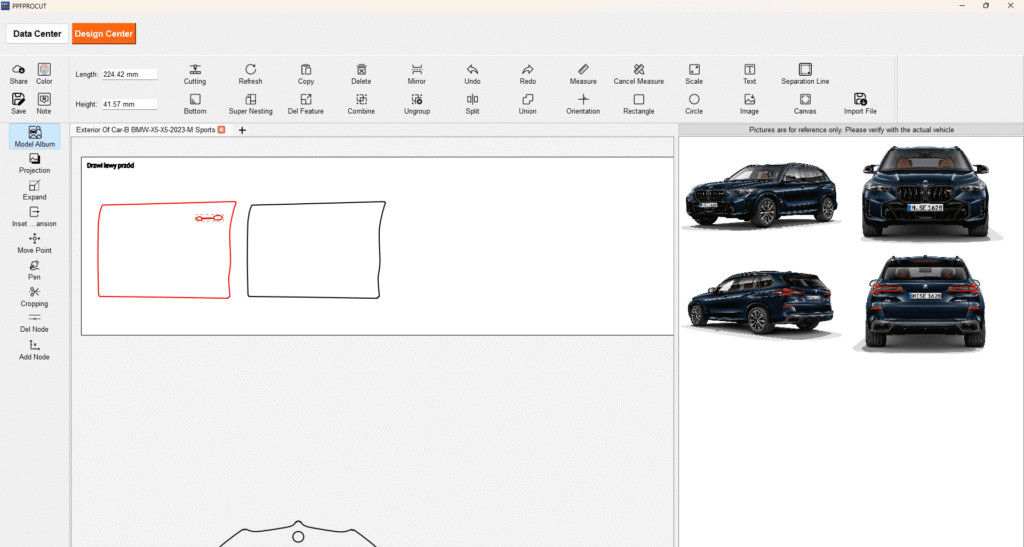
Task: Activate the Measure ruler tool
Action: click(583, 69)
